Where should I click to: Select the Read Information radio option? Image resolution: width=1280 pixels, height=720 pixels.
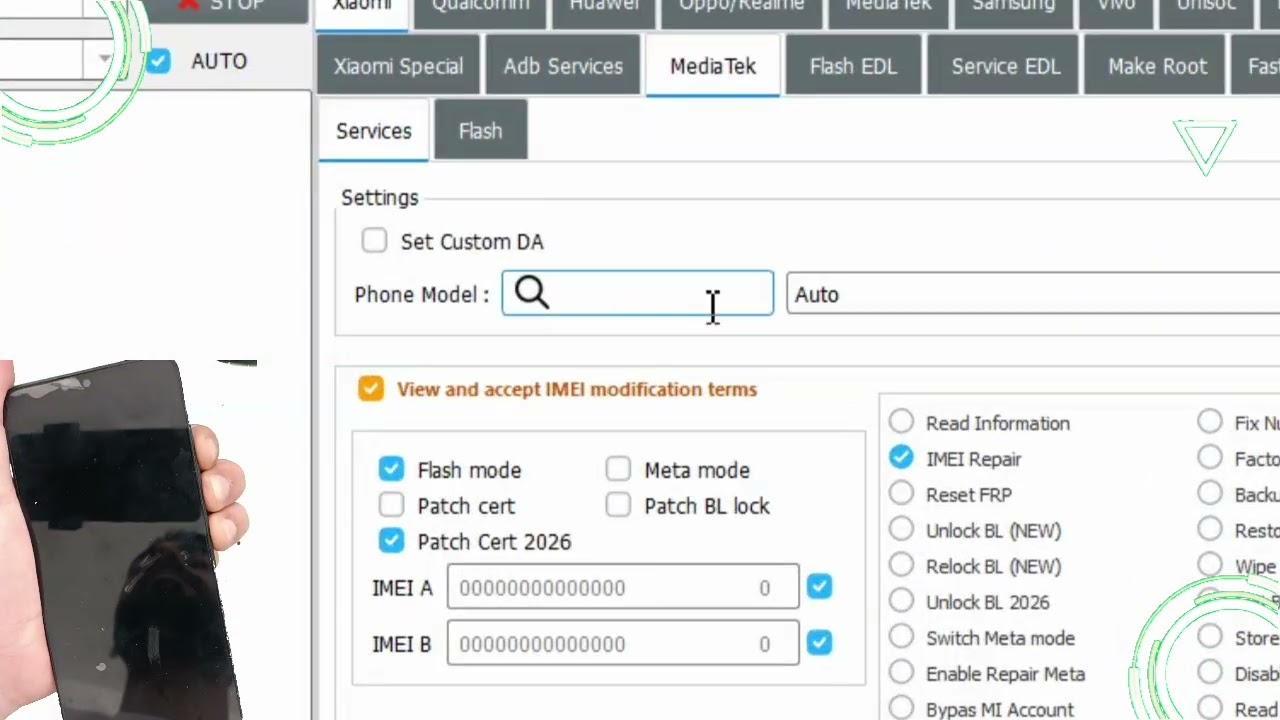[901, 422]
